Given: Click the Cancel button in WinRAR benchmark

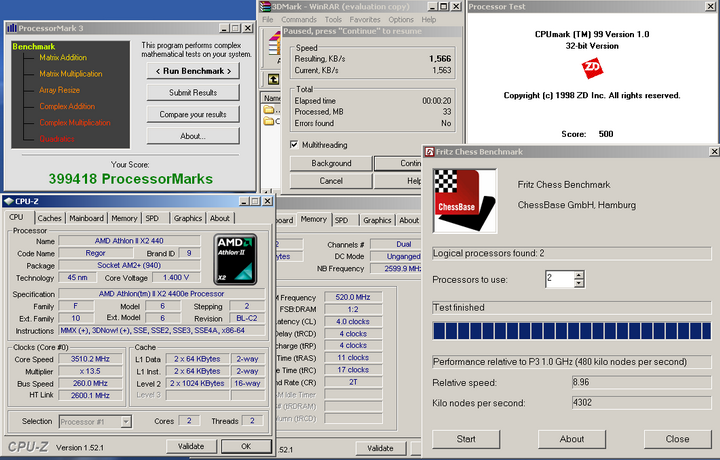Looking at the screenshot, I should (x=331, y=181).
